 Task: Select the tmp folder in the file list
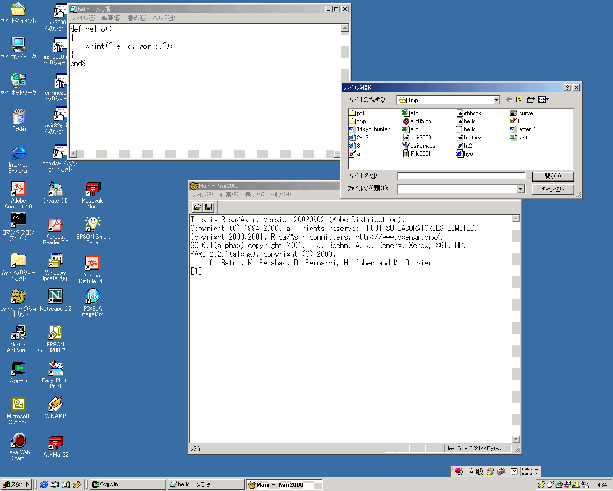pos(358,121)
